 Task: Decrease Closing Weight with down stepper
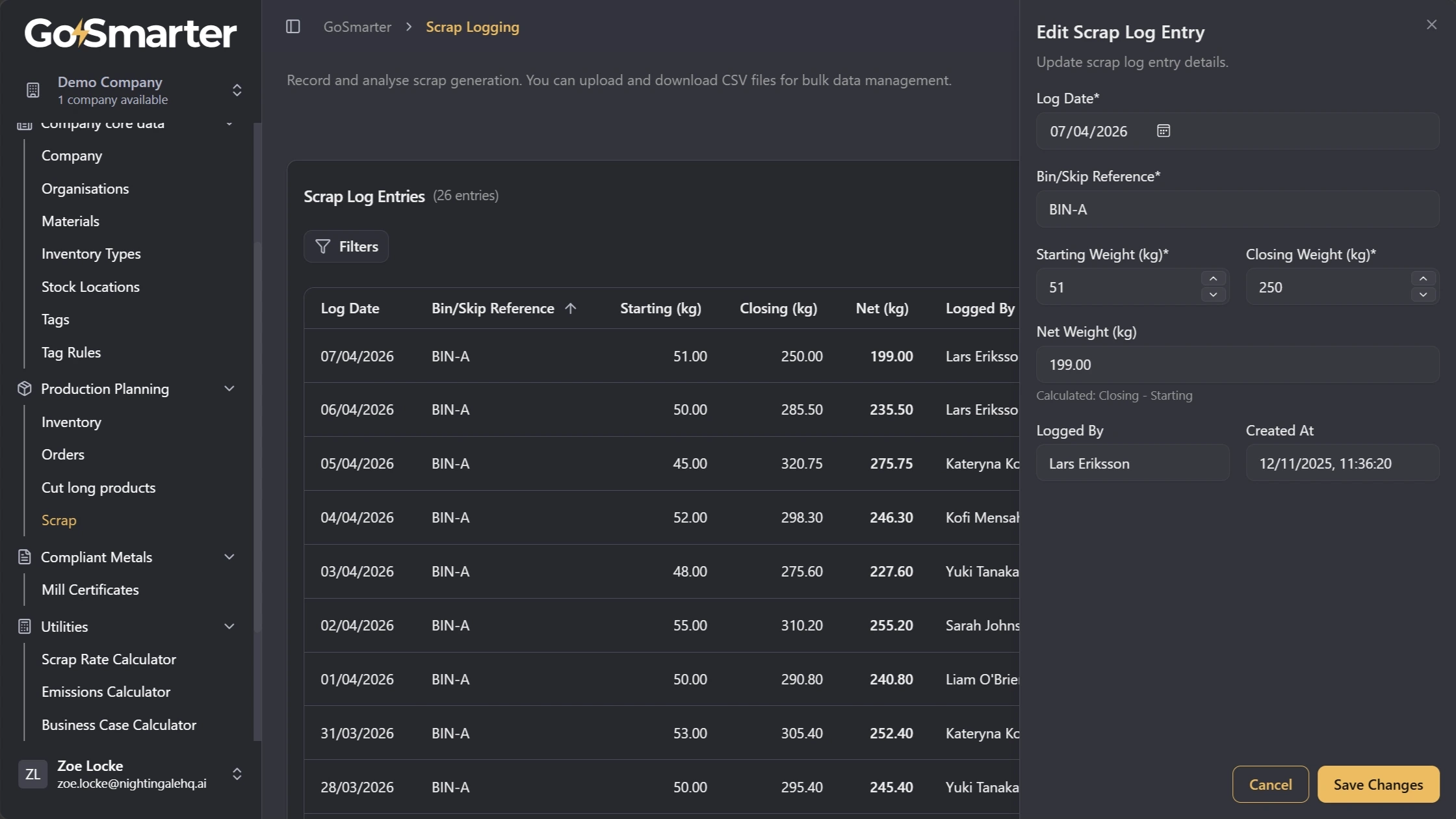[1423, 295]
